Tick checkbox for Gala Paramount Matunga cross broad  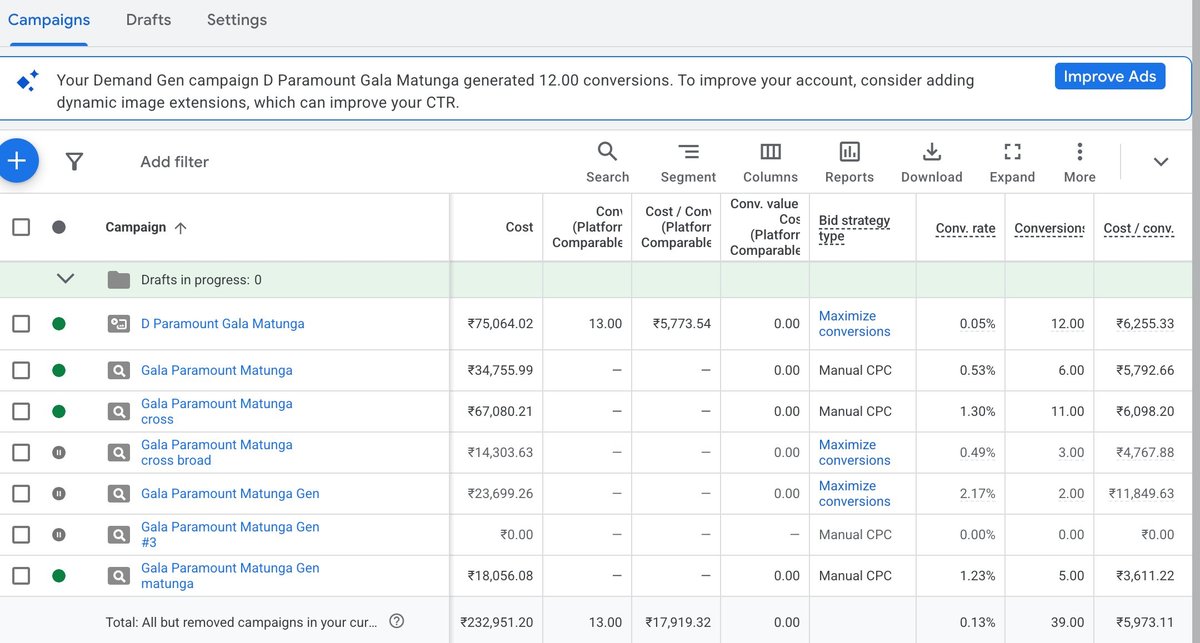(21, 452)
